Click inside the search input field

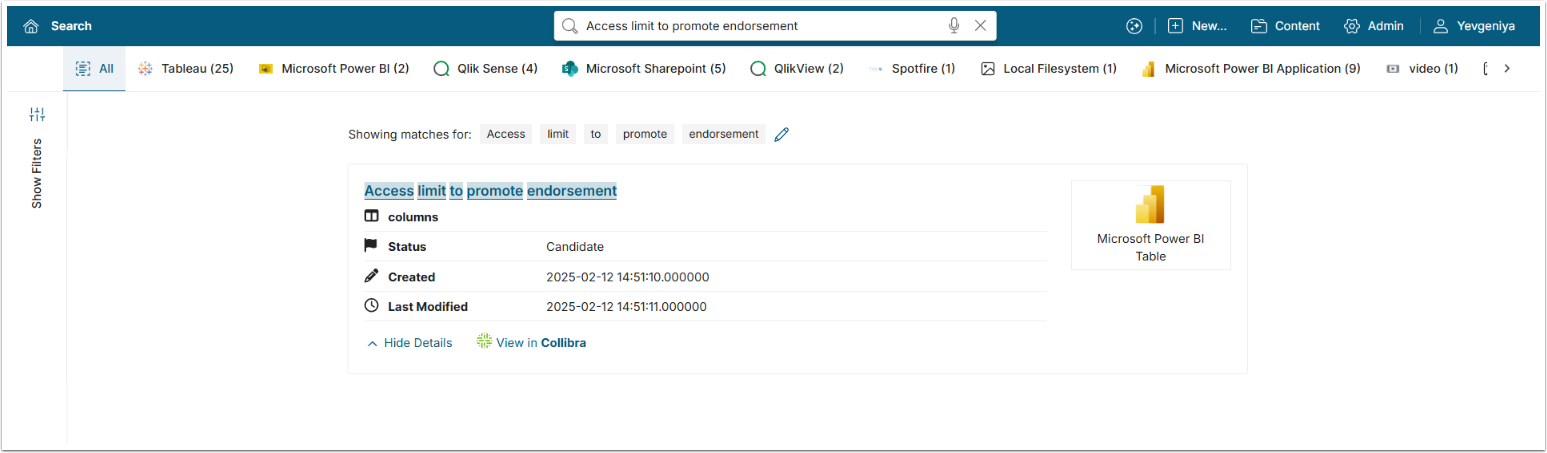point(760,26)
